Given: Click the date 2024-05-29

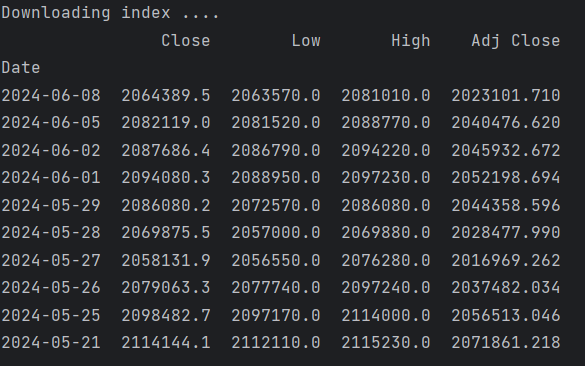Looking at the screenshot, I should click(51, 206).
